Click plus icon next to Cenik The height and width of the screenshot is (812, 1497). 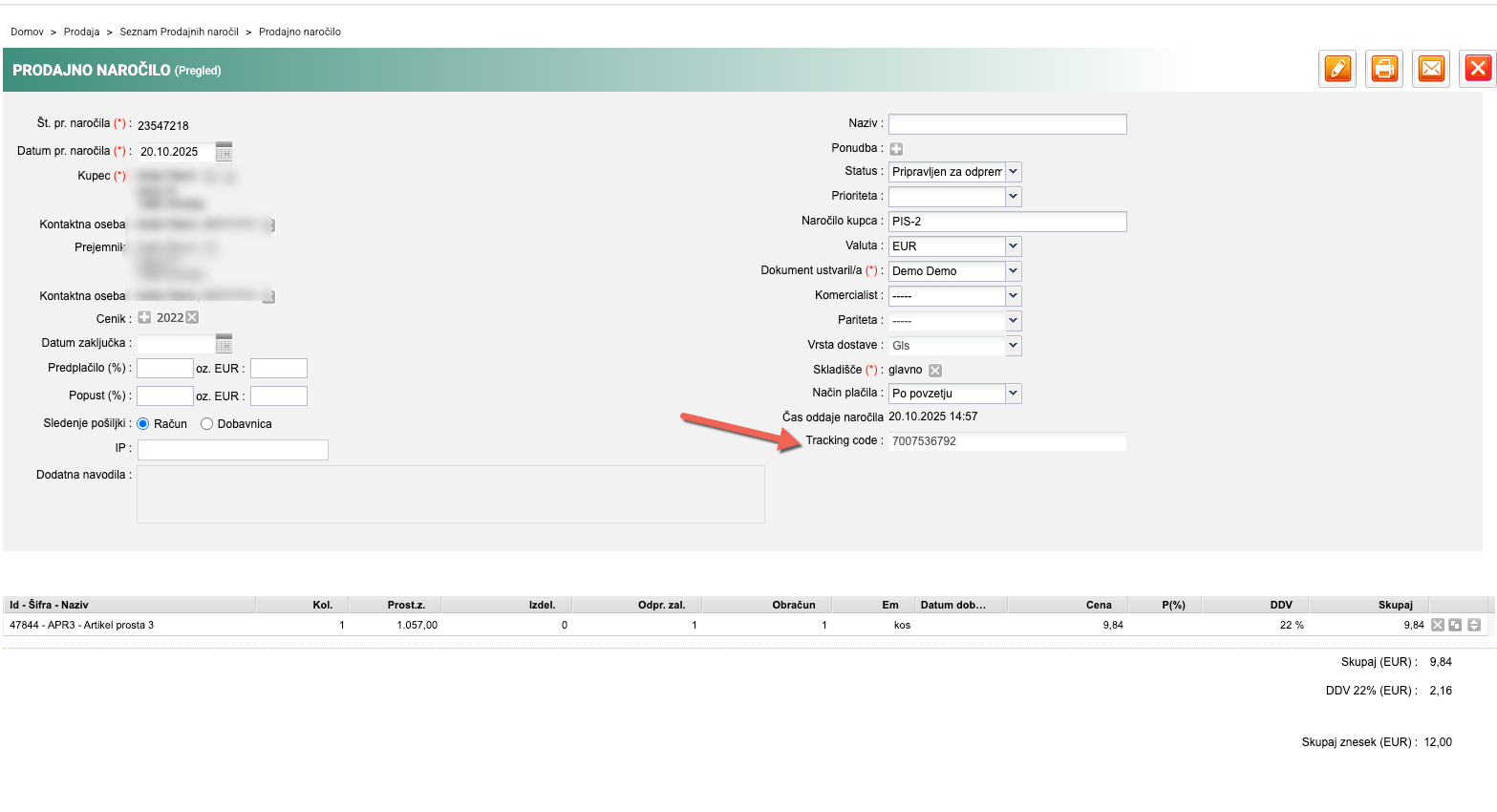tap(144, 318)
